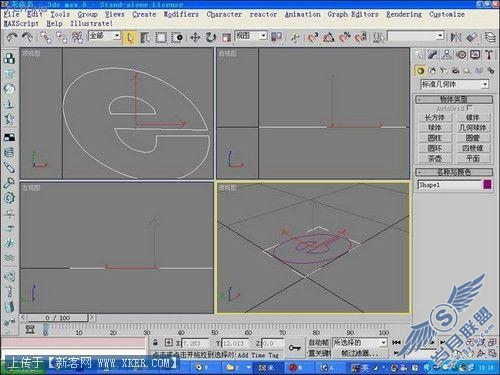Select Cameras category in Create panel
The image size is (500, 375).
(455, 71)
